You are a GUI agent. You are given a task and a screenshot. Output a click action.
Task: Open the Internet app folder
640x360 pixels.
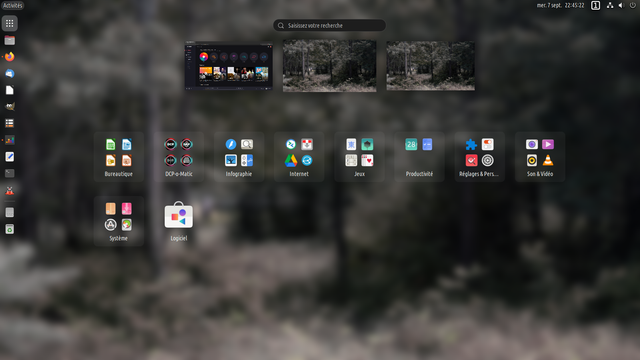(x=299, y=157)
